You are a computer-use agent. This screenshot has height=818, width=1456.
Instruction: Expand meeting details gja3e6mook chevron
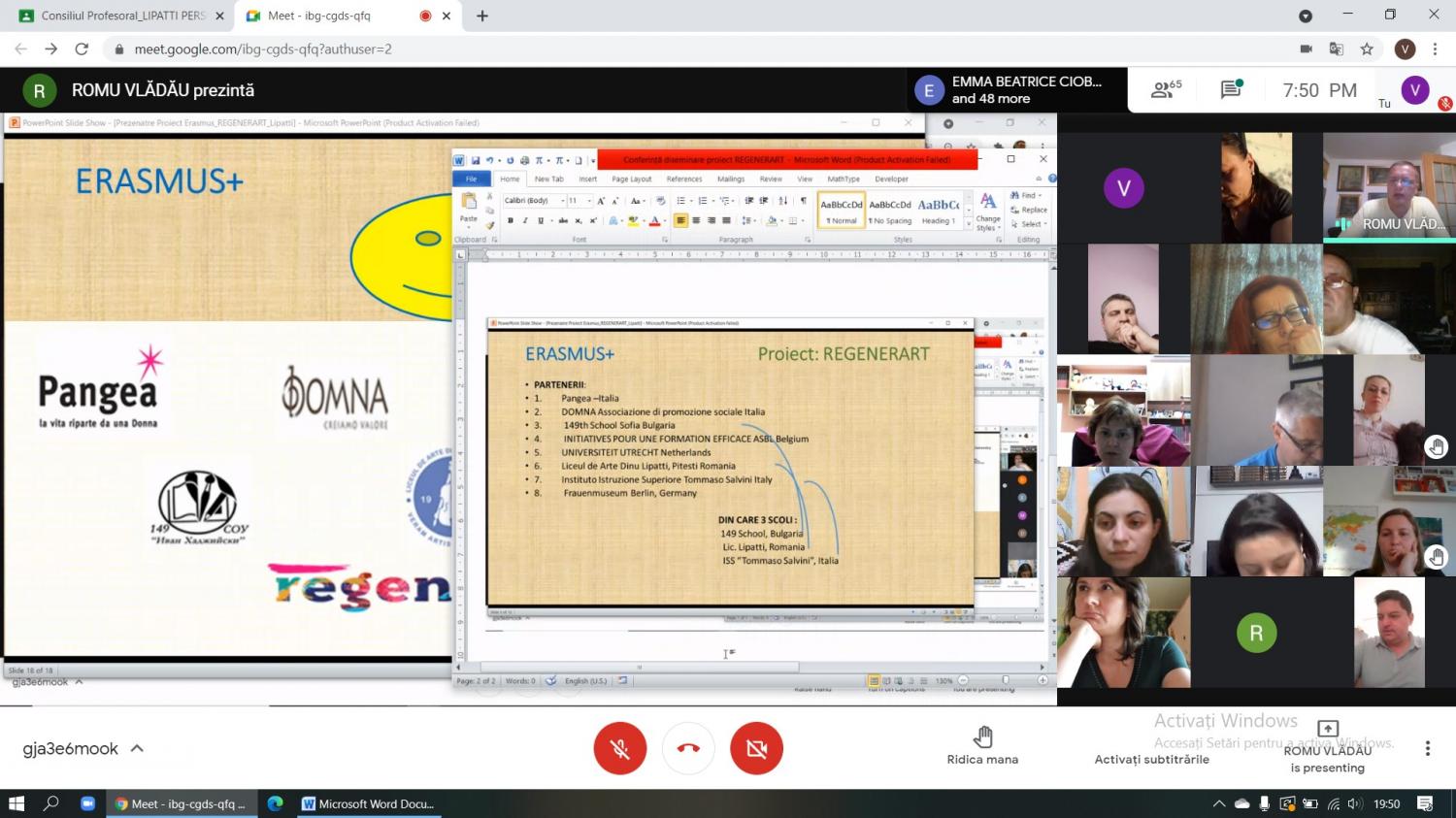[137, 748]
